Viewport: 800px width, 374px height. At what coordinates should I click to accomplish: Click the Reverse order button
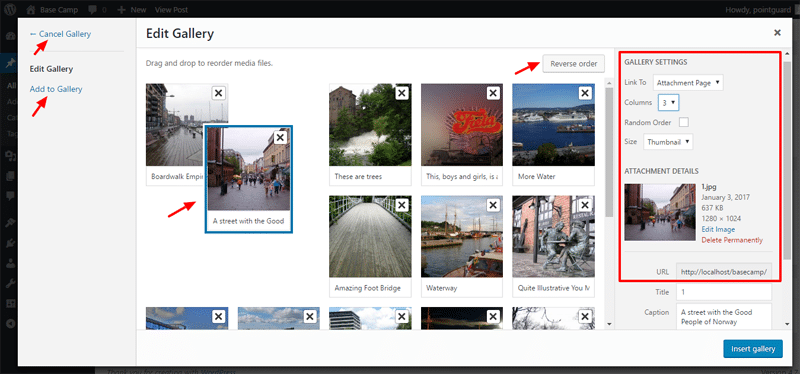coord(573,64)
